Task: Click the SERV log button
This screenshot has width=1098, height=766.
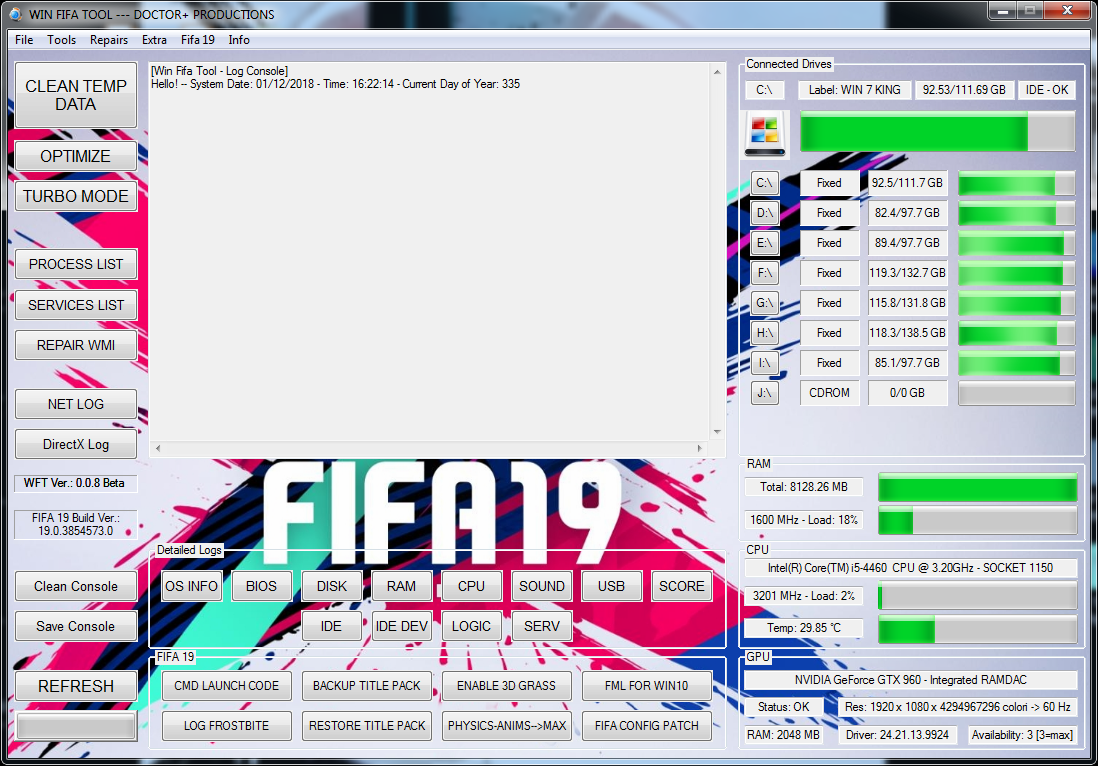Action: (541, 626)
